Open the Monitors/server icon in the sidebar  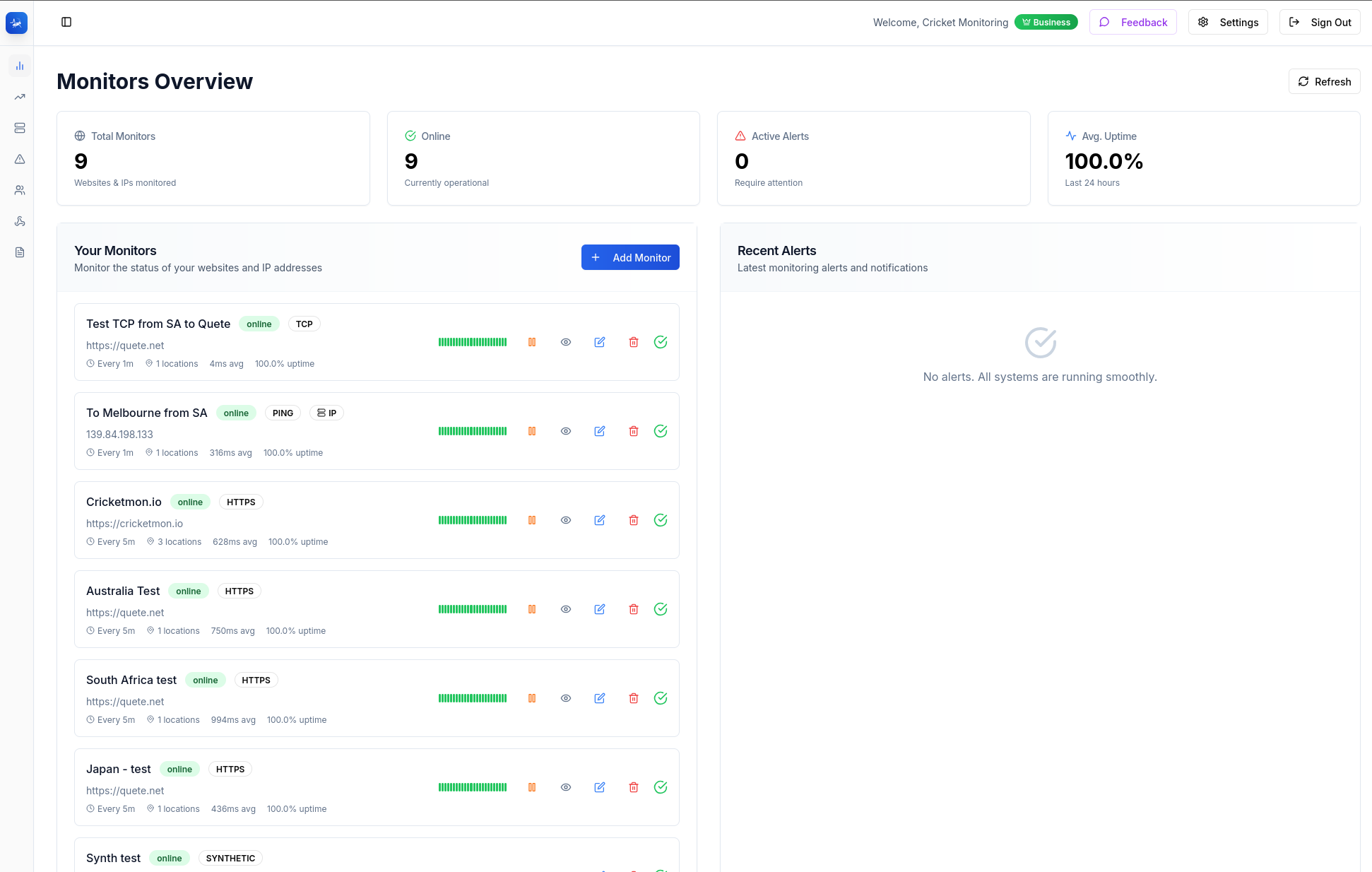[19, 128]
